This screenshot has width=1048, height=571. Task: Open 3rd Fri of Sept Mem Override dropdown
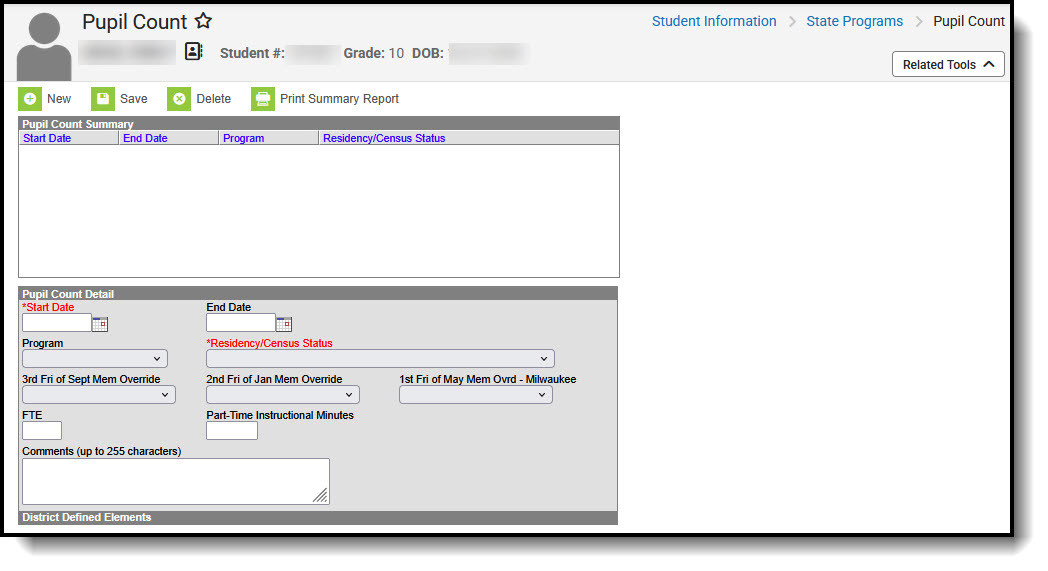(x=99, y=395)
